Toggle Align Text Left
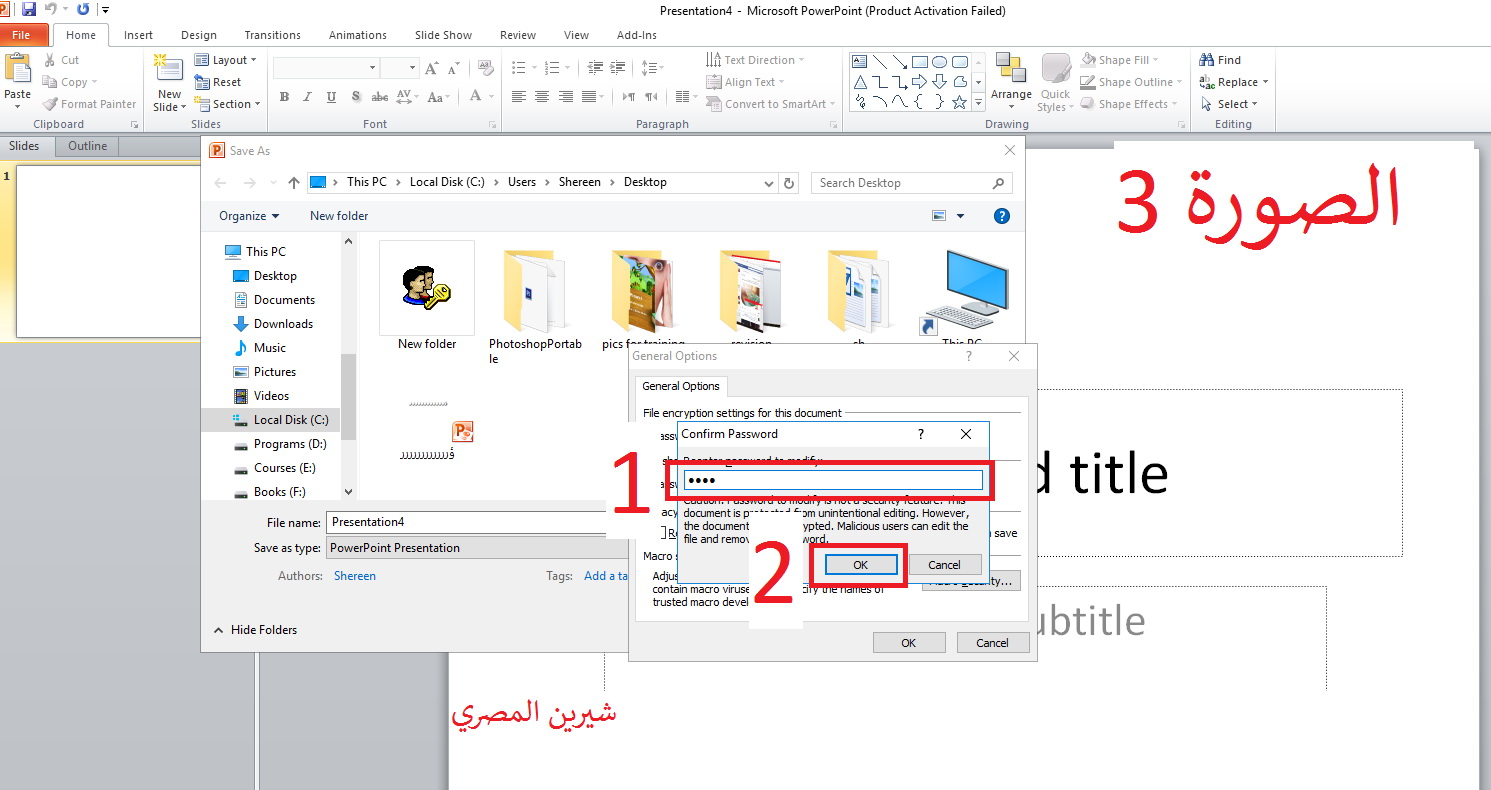This screenshot has width=1491, height=790. pos(518,97)
